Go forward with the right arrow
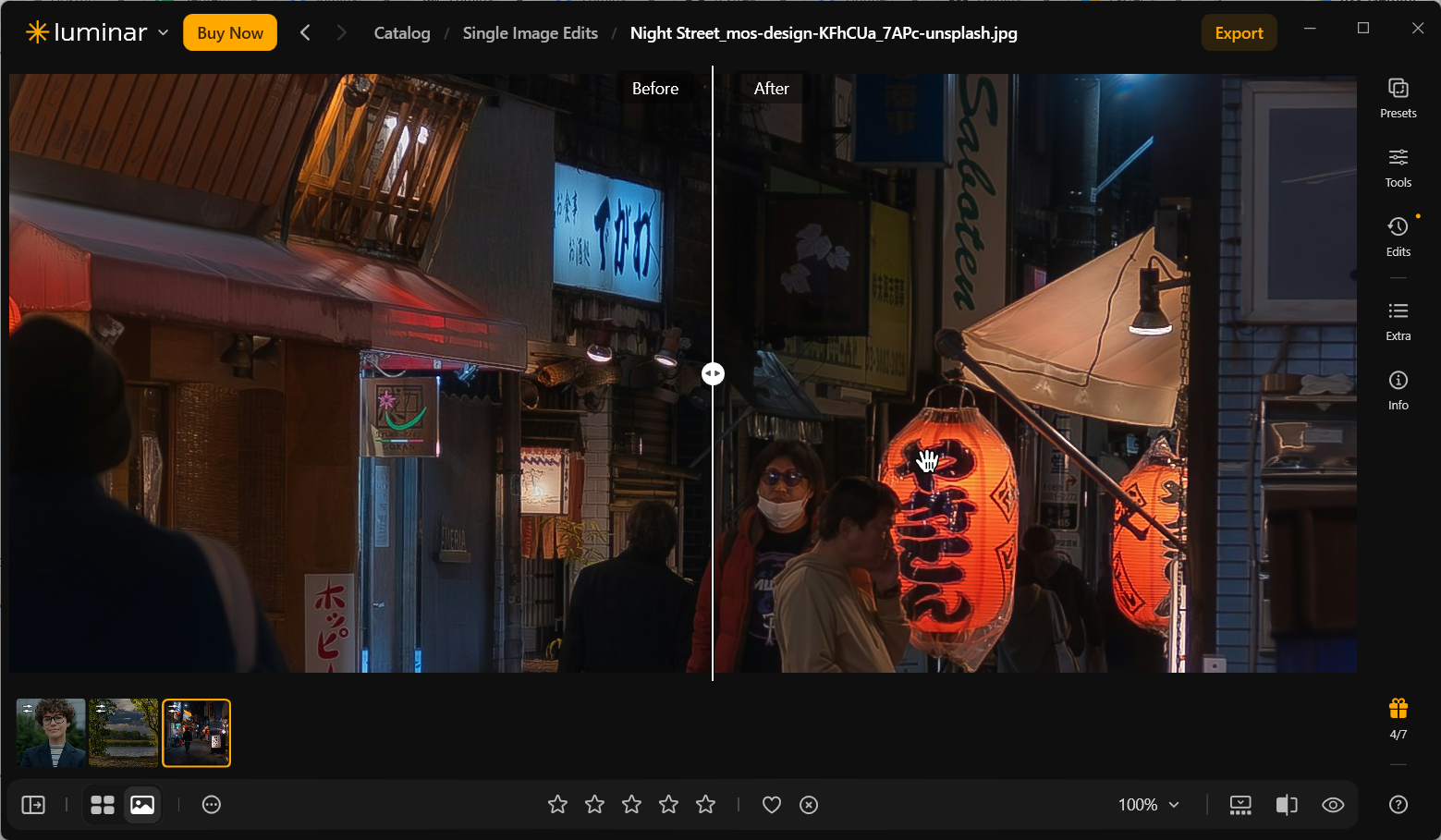 (341, 32)
